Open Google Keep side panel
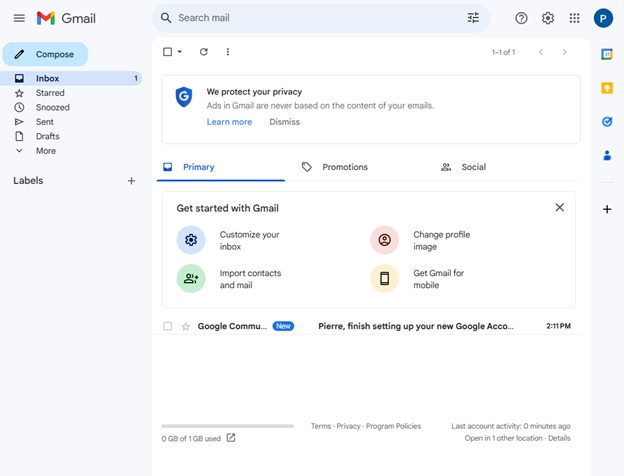This screenshot has height=476, width=624. (606, 88)
